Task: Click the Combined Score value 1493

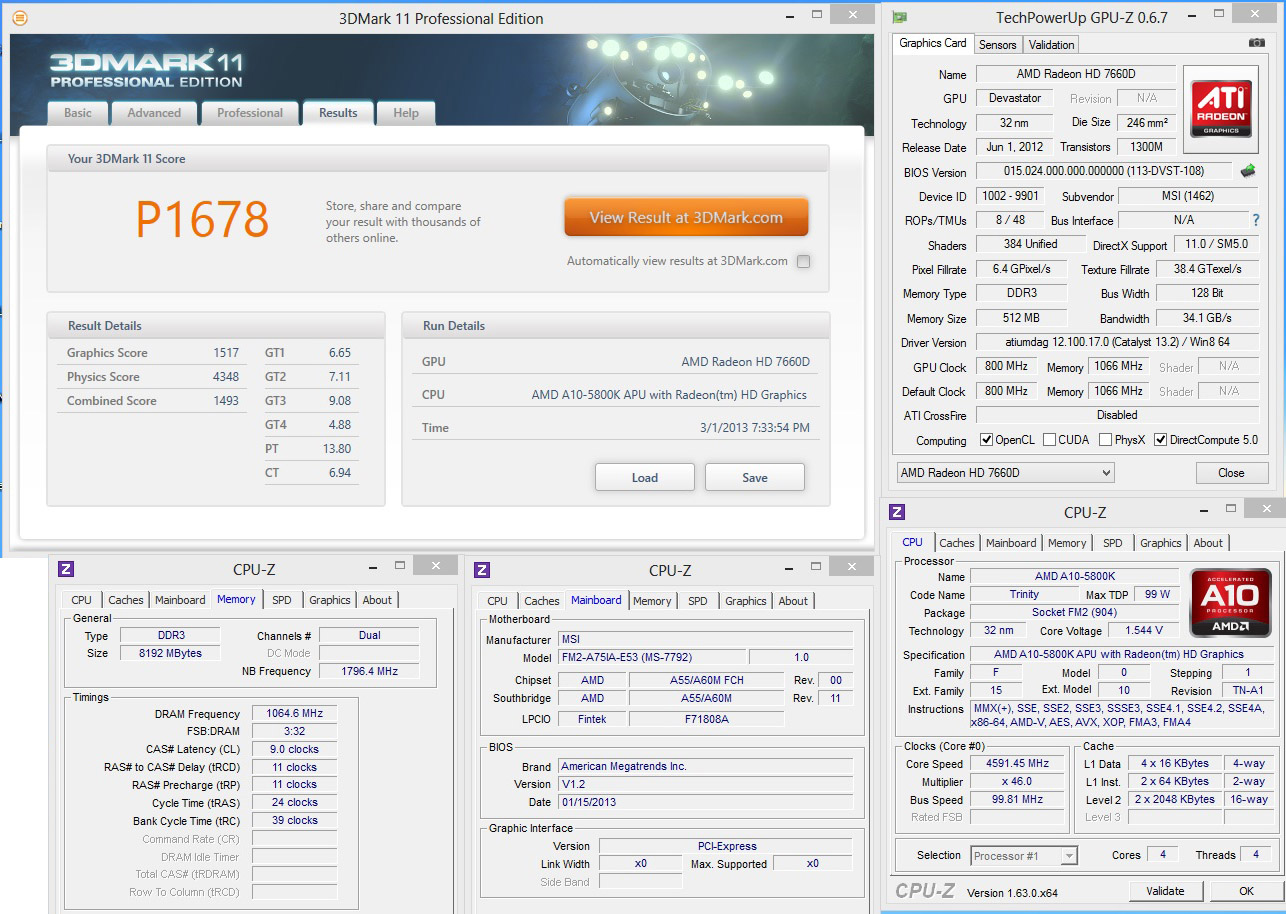Action: click(x=226, y=401)
